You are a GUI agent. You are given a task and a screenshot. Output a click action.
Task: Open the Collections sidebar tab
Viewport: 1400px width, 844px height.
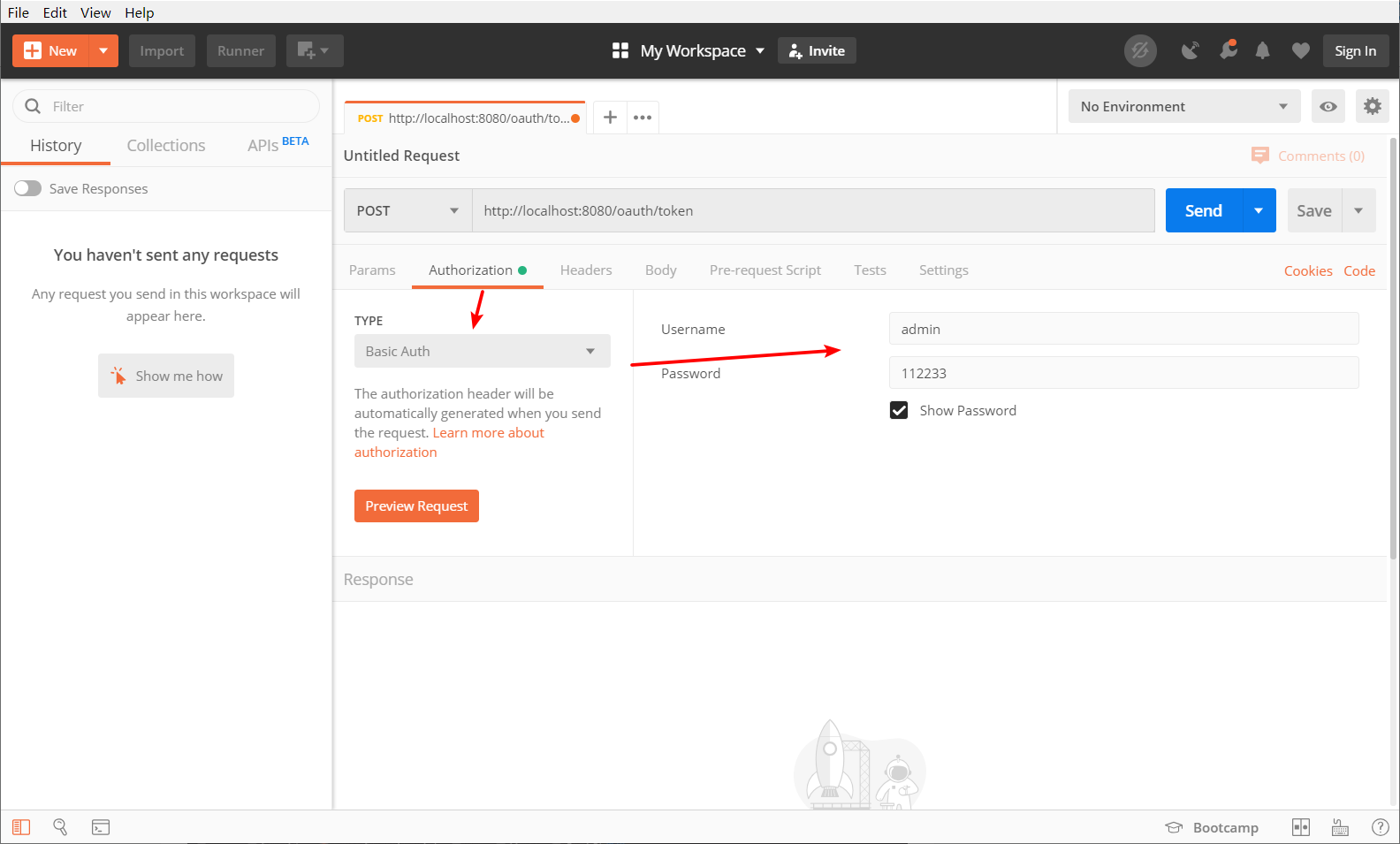(166, 146)
